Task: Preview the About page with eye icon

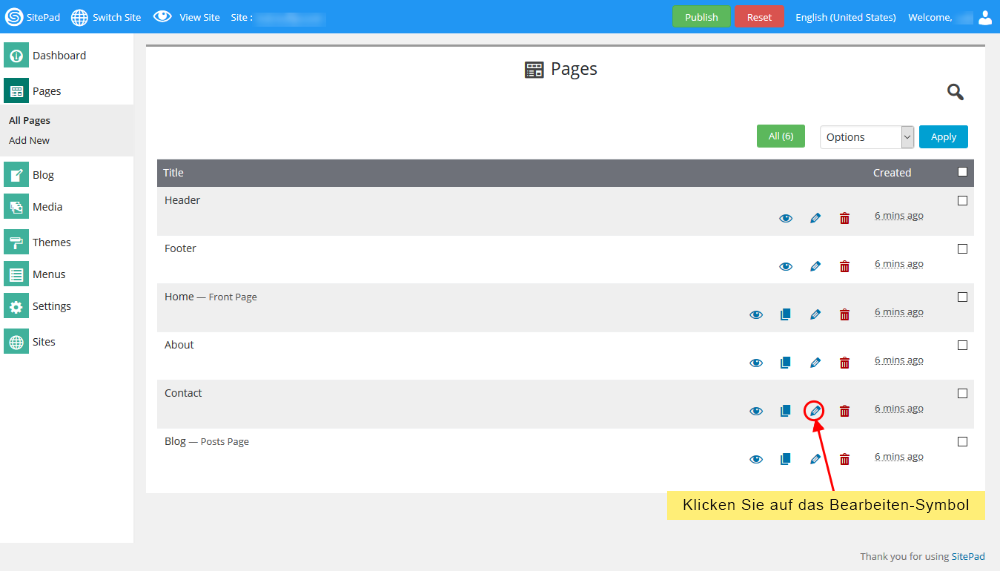Action: 756,362
